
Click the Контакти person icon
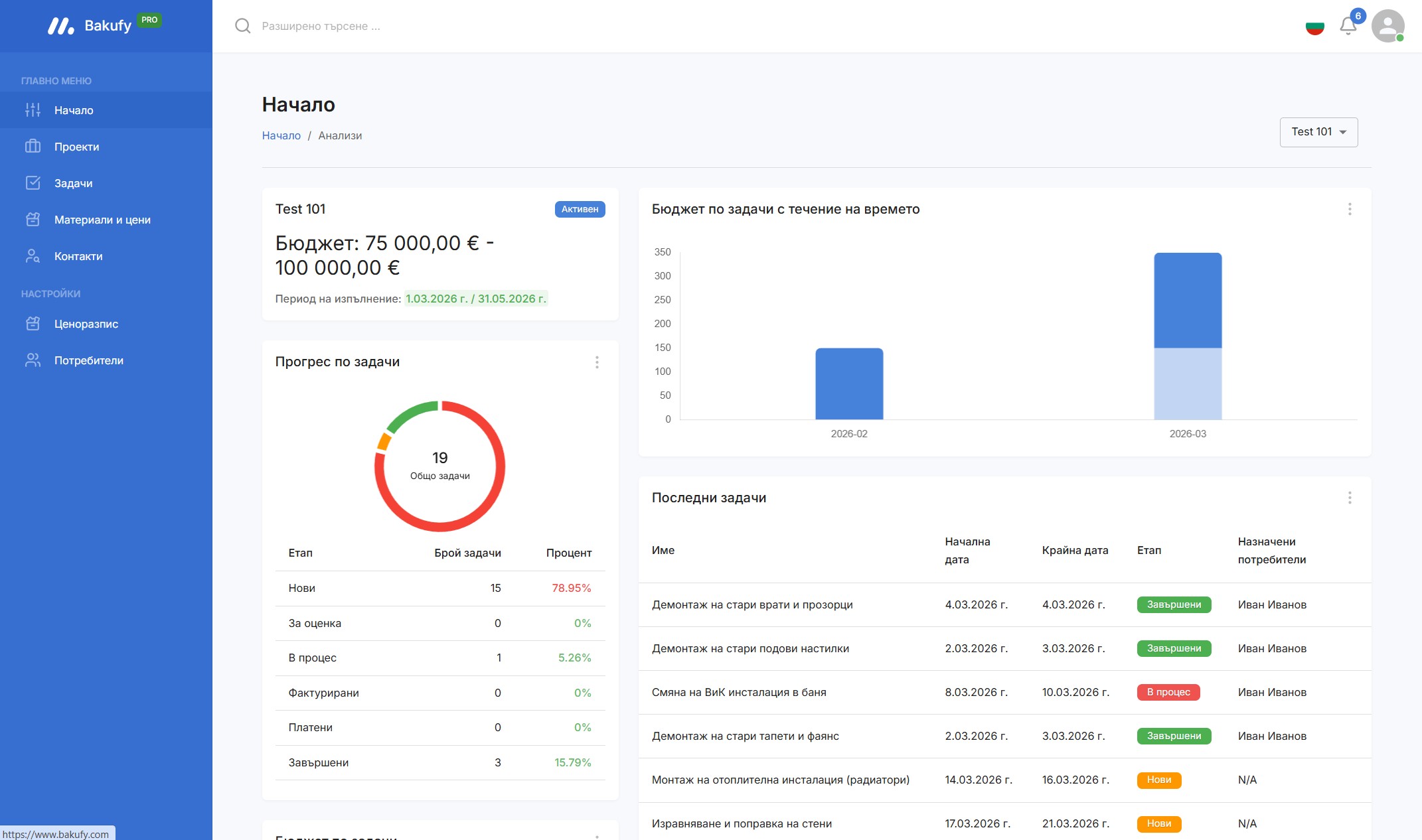(33, 256)
